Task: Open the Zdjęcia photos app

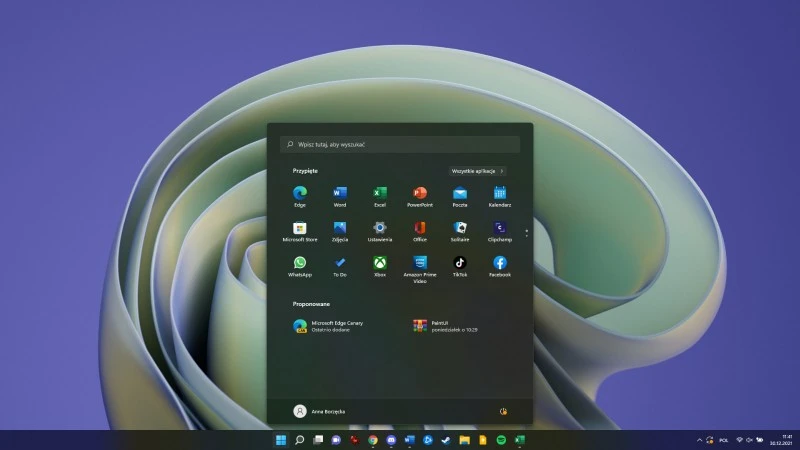Action: [x=340, y=231]
